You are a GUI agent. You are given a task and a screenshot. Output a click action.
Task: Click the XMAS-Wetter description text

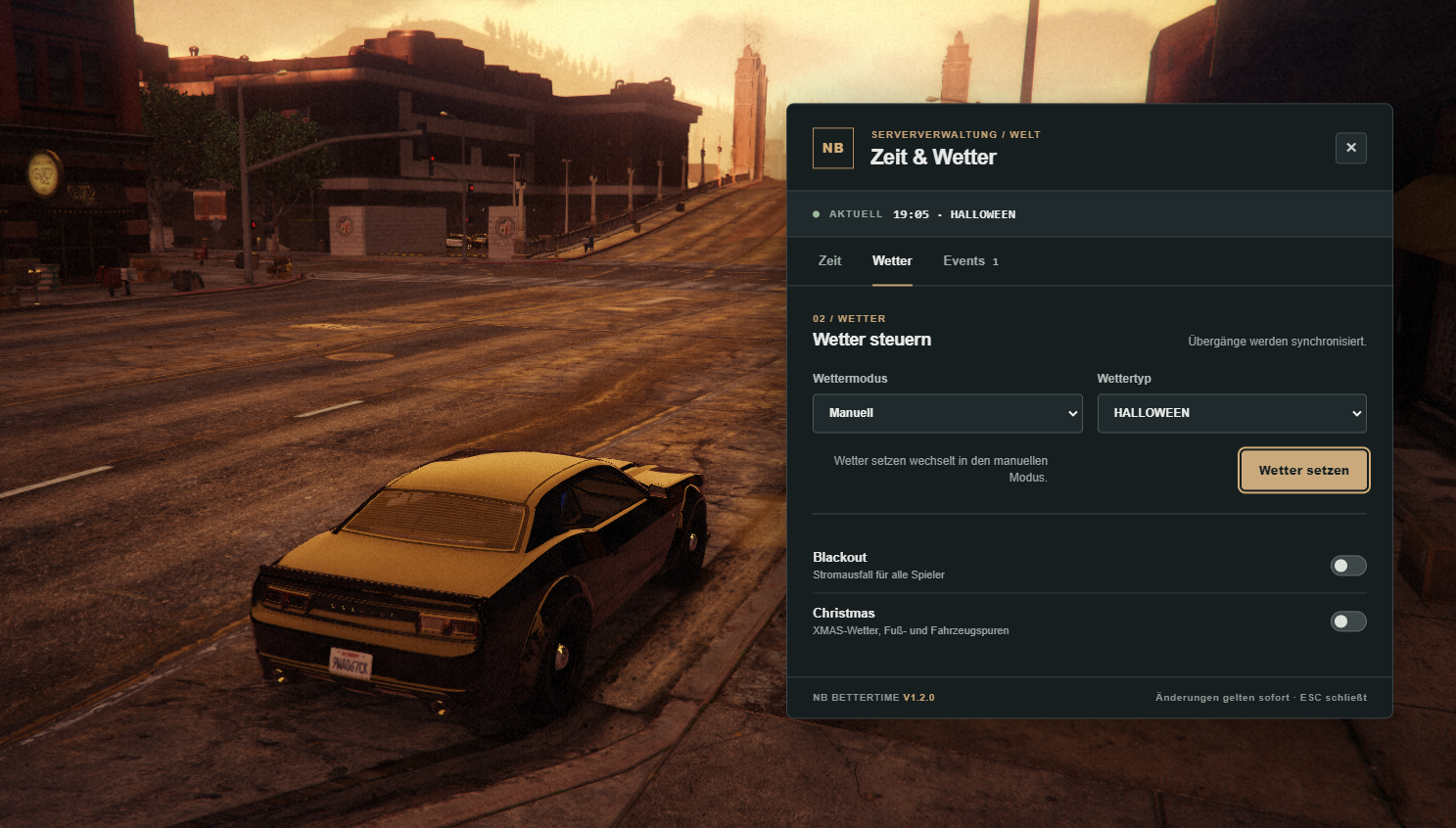911,631
